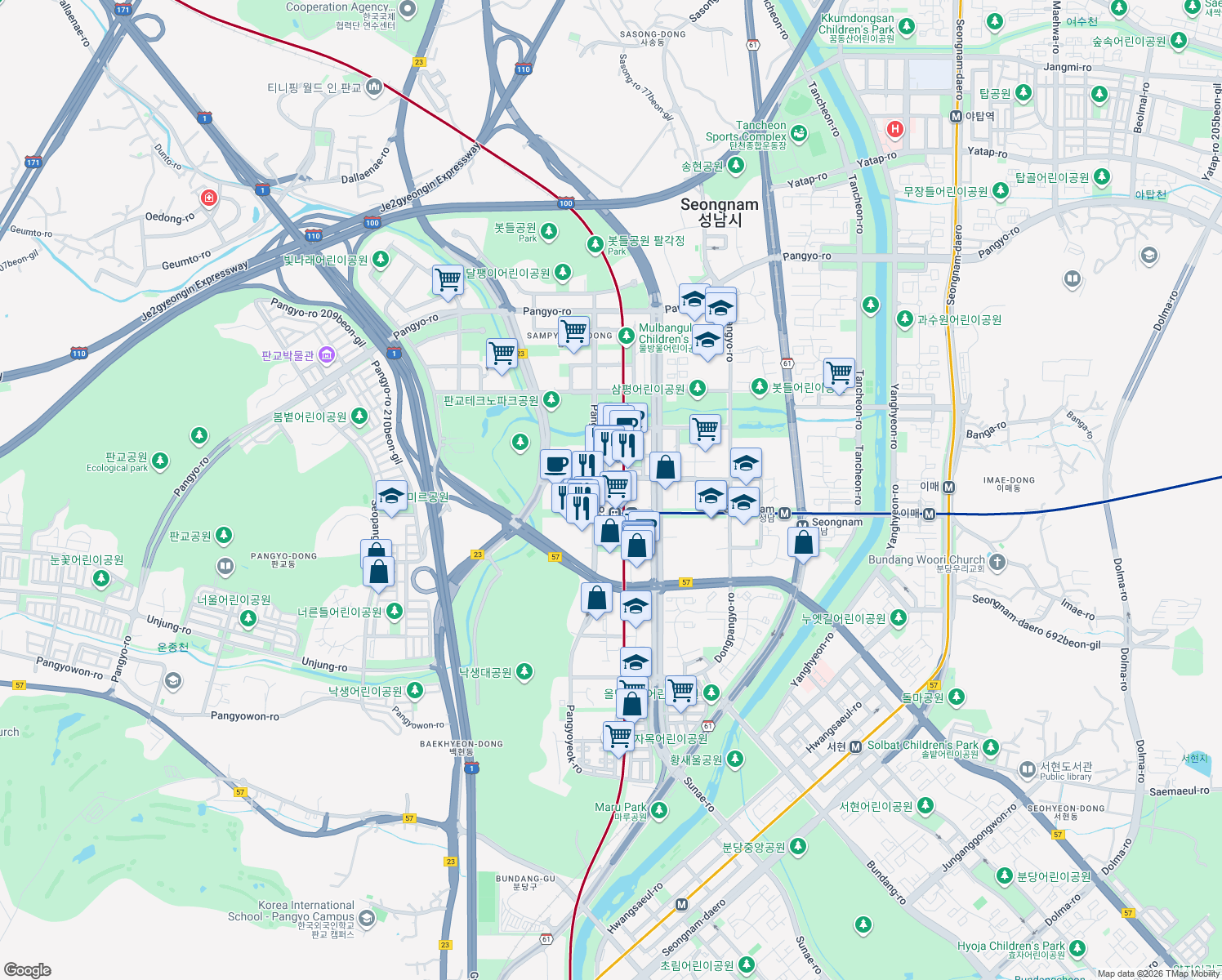Select the library icon at Seohyeon Public Library

pos(1027,768)
